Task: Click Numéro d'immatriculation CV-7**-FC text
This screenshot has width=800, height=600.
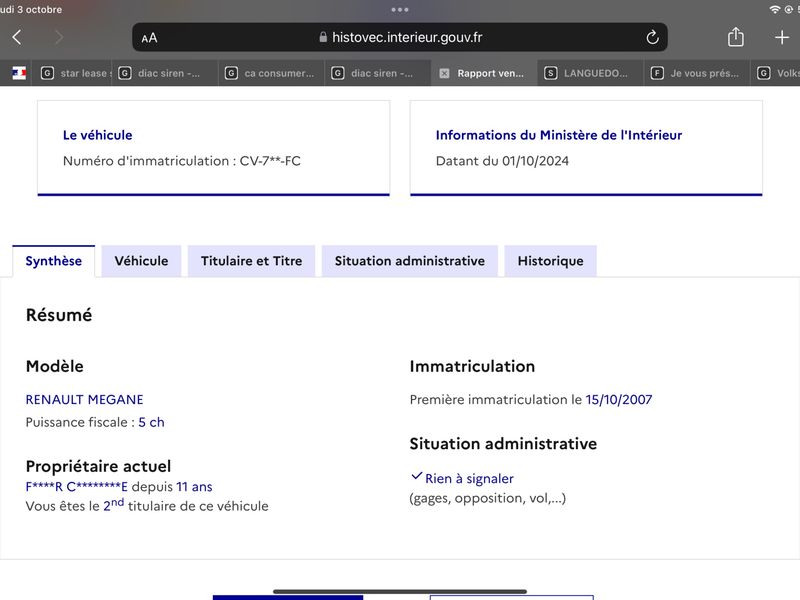Action: click(182, 161)
